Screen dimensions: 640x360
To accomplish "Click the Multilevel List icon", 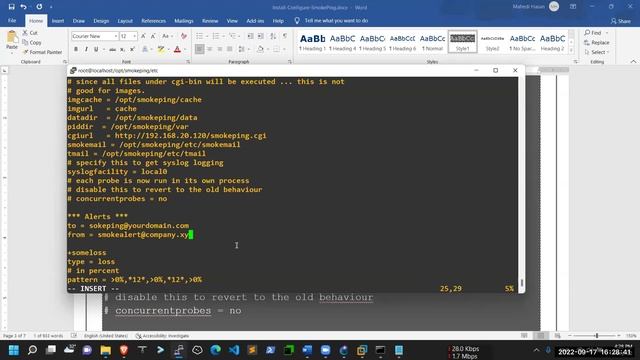I will 232,36.
